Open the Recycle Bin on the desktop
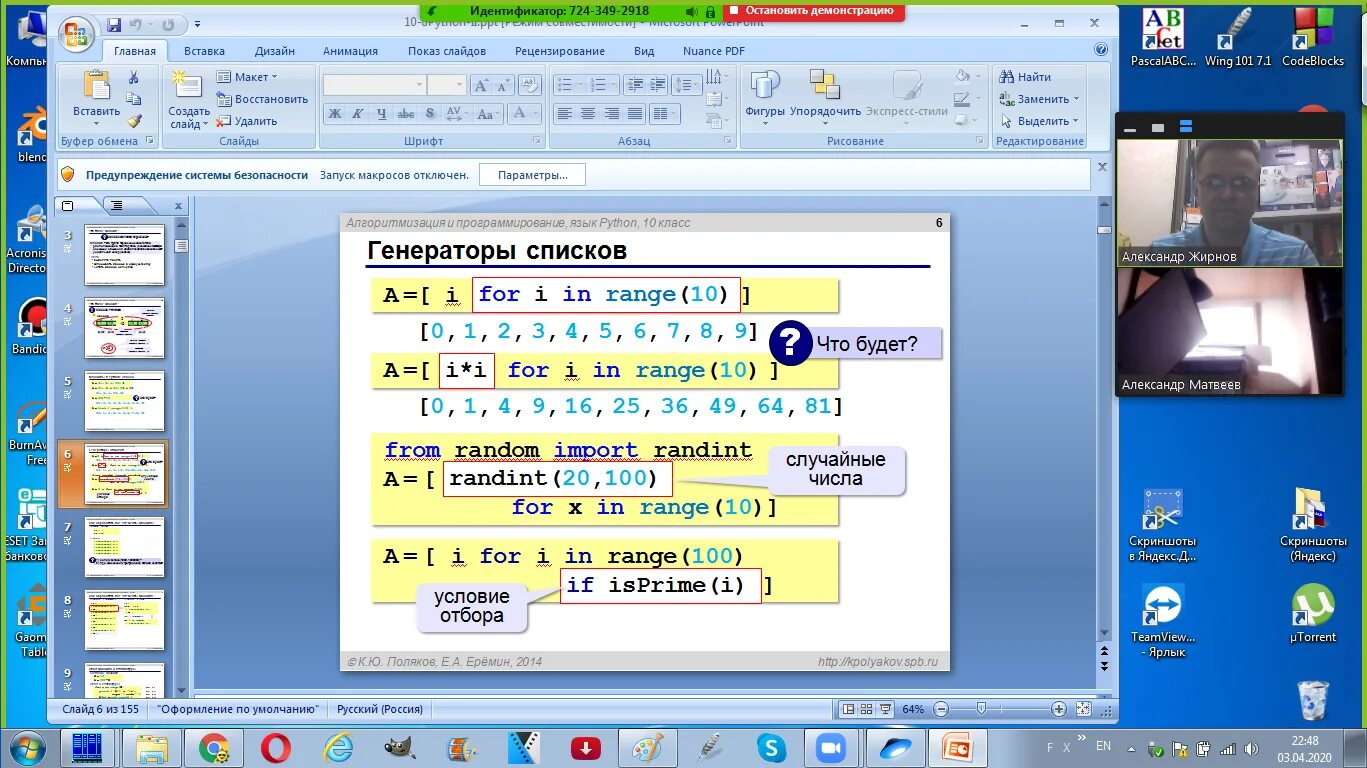Screen dimensions: 1367x768 click(x=1312, y=700)
